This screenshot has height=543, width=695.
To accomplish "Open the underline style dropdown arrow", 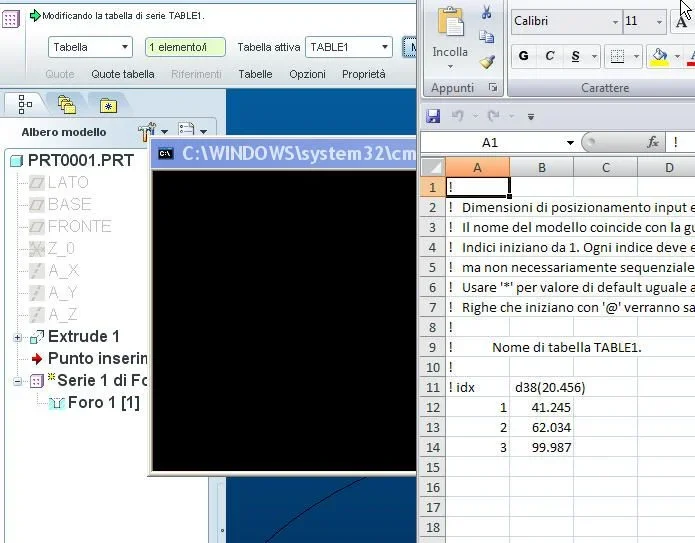I will coord(594,56).
